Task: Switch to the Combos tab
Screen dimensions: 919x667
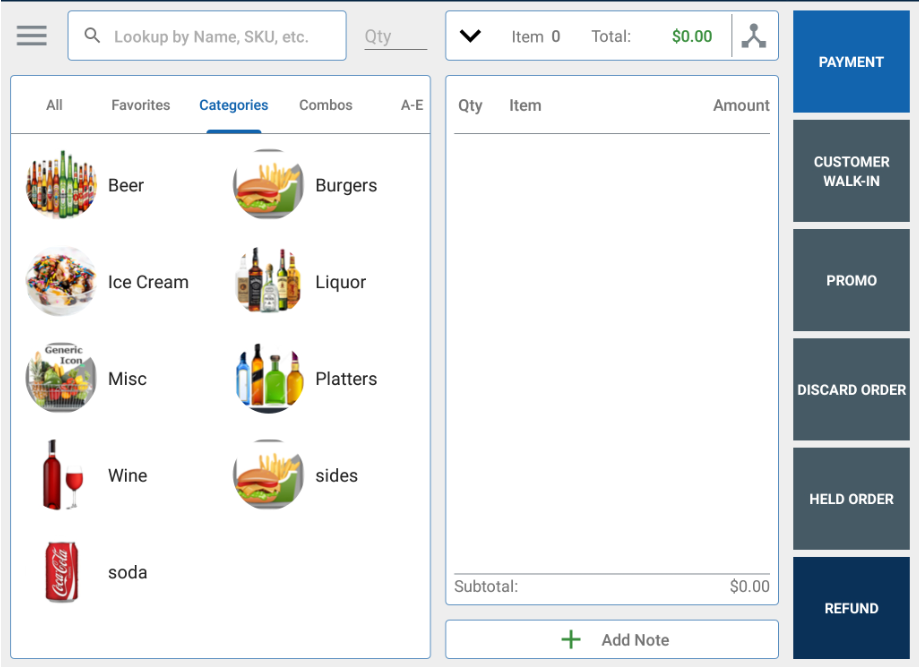Action: pyautogui.click(x=325, y=105)
